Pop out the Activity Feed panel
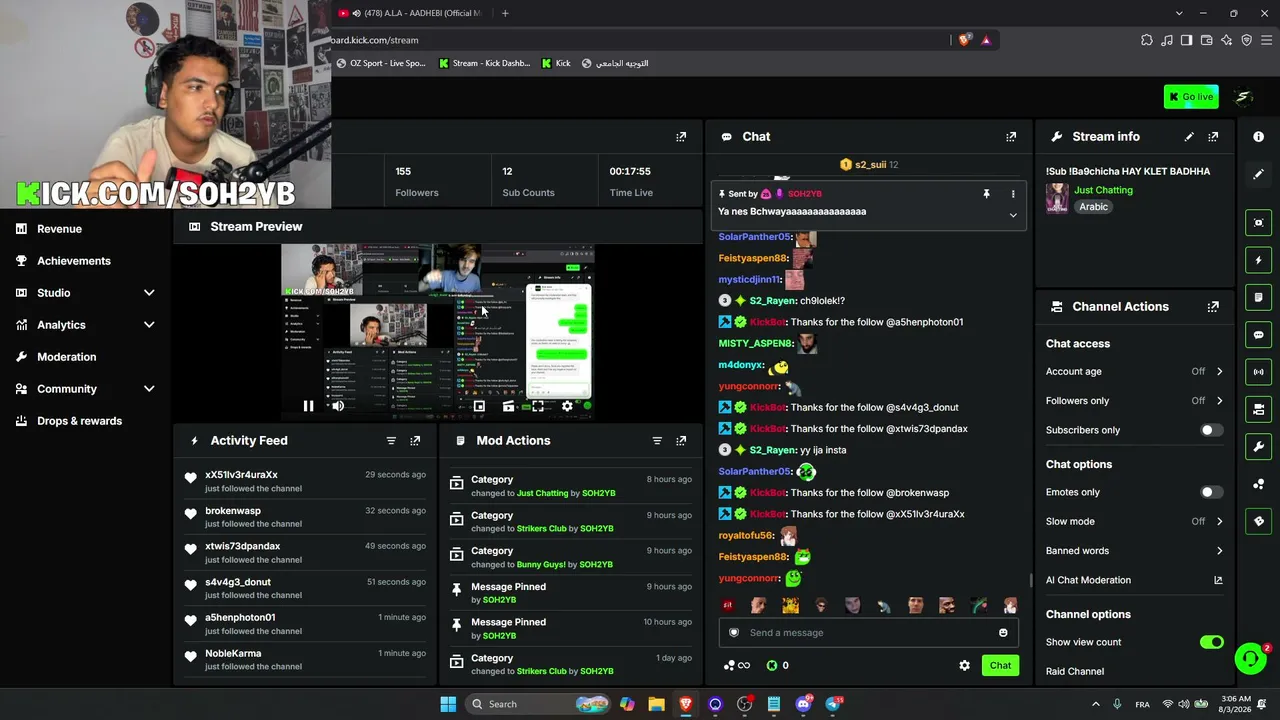This screenshot has height=720, width=1280. pos(415,441)
